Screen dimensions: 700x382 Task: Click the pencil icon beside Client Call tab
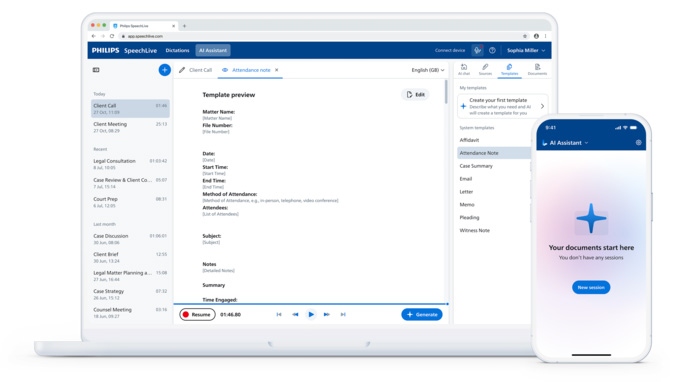182,70
